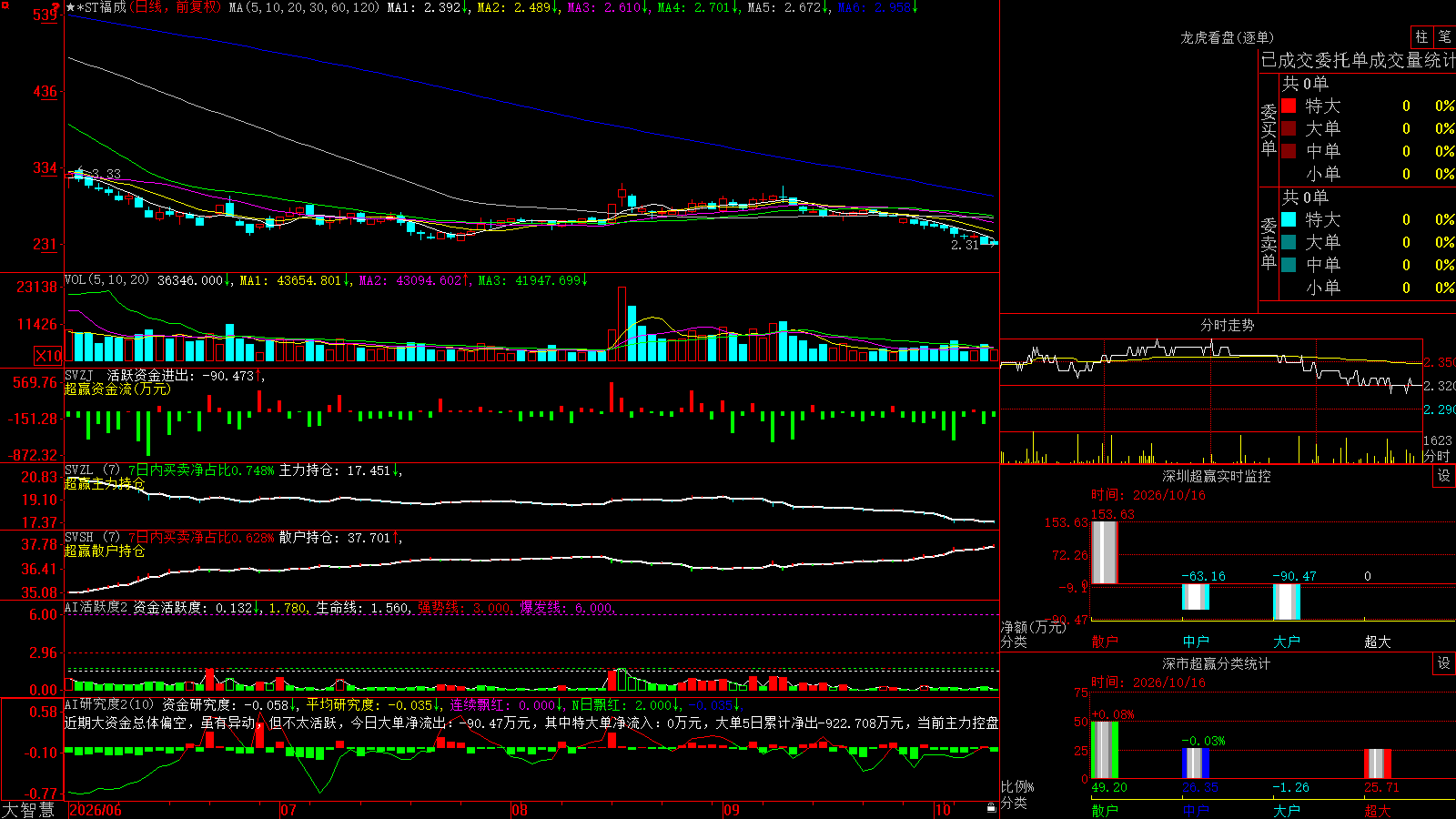Click the 散户 49.20 green bar in 分类统计
Image resolution: width=1456 pixels, height=819 pixels.
click(x=1105, y=750)
